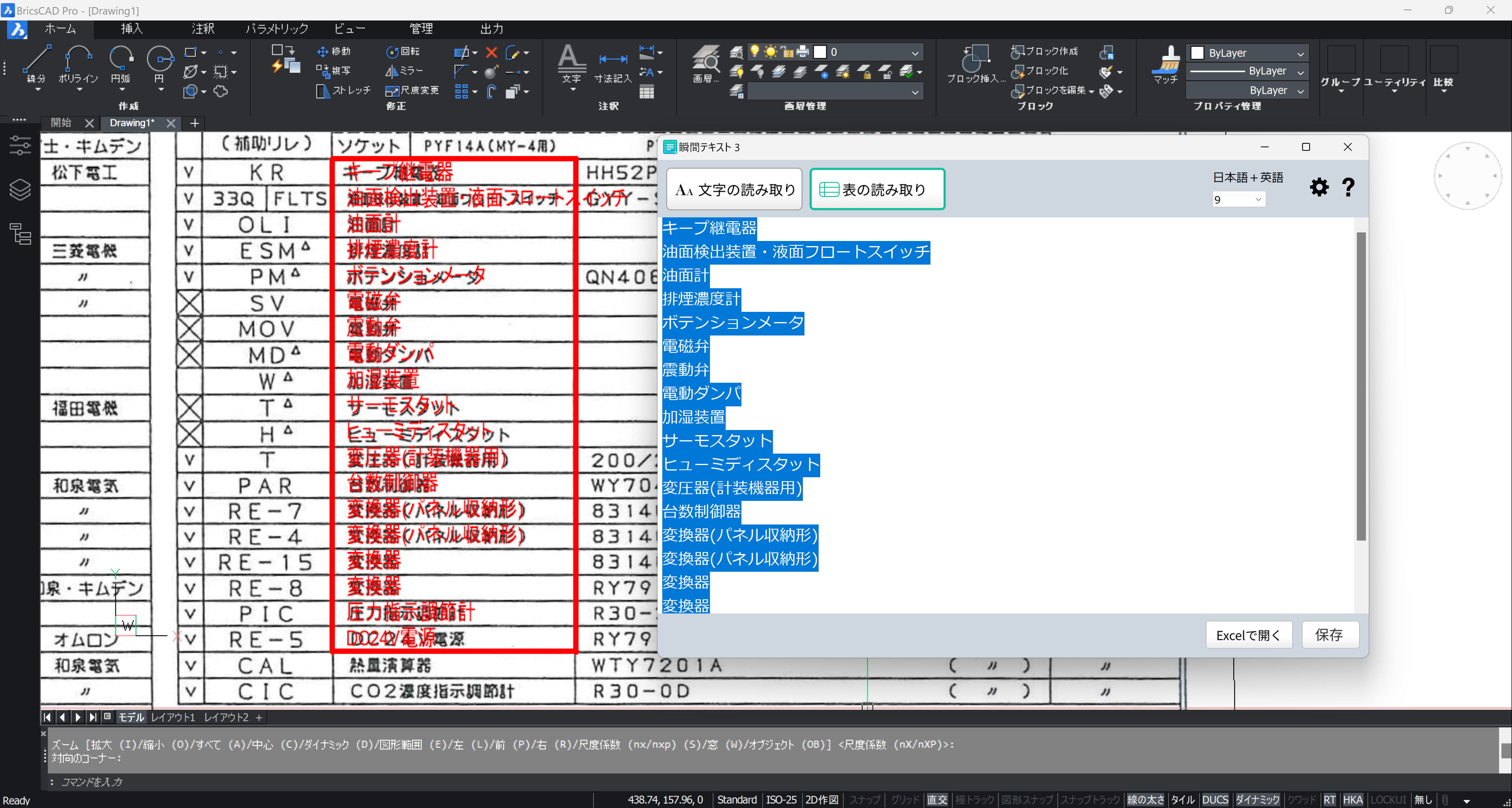Open the 注釈 ribbon tab
This screenshot has height=808, width=1512.
202,29
